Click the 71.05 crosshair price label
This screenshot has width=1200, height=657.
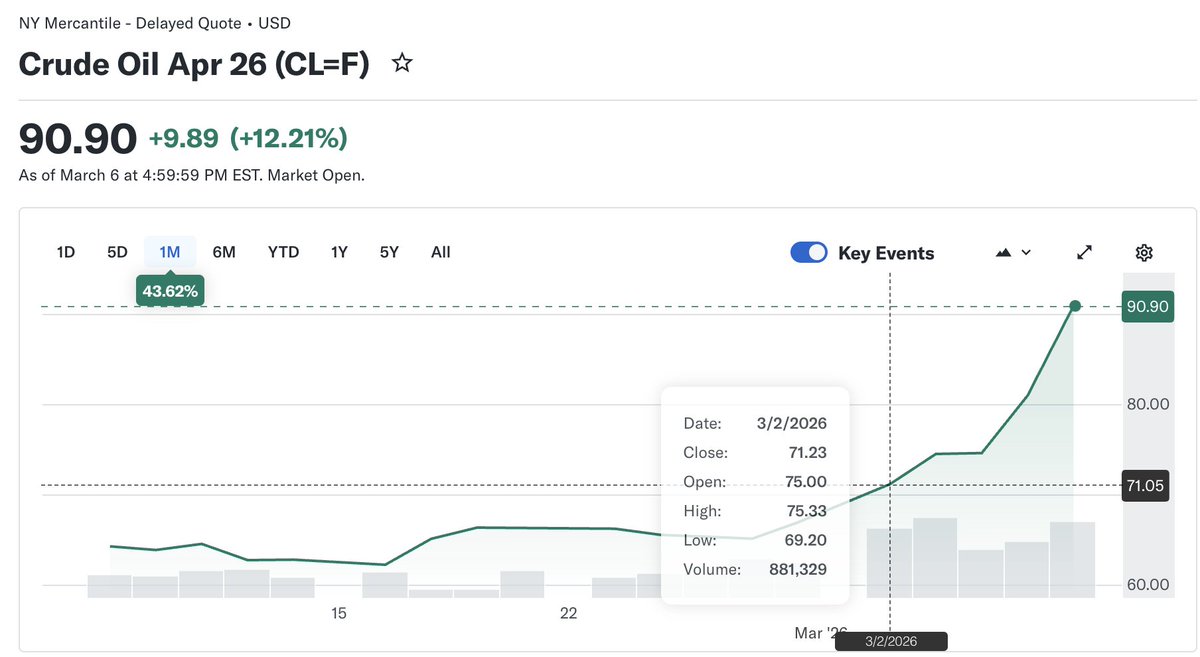tap(1147, 486)
